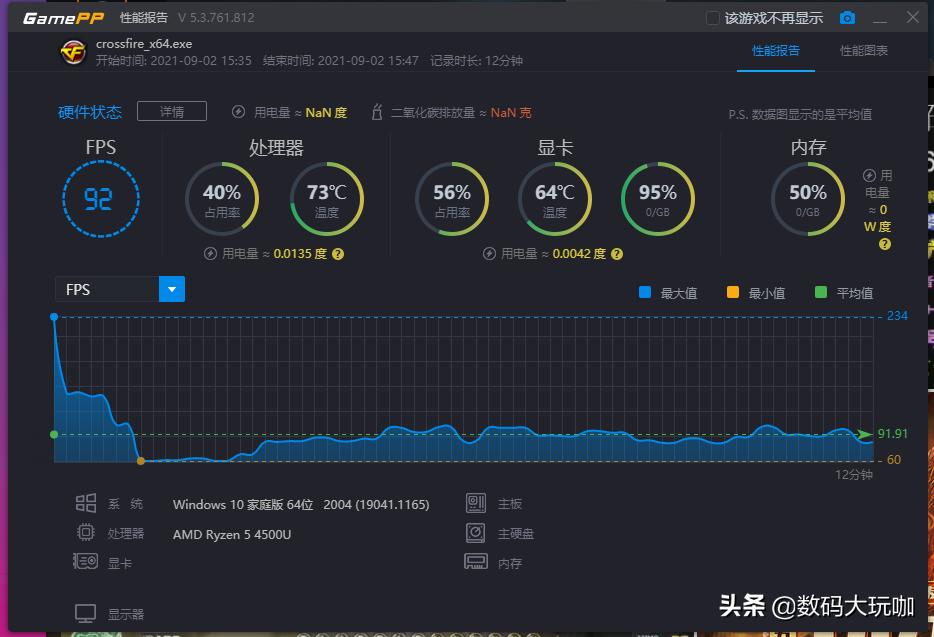Click the 主板 motherboard icon

click(476, 503)
